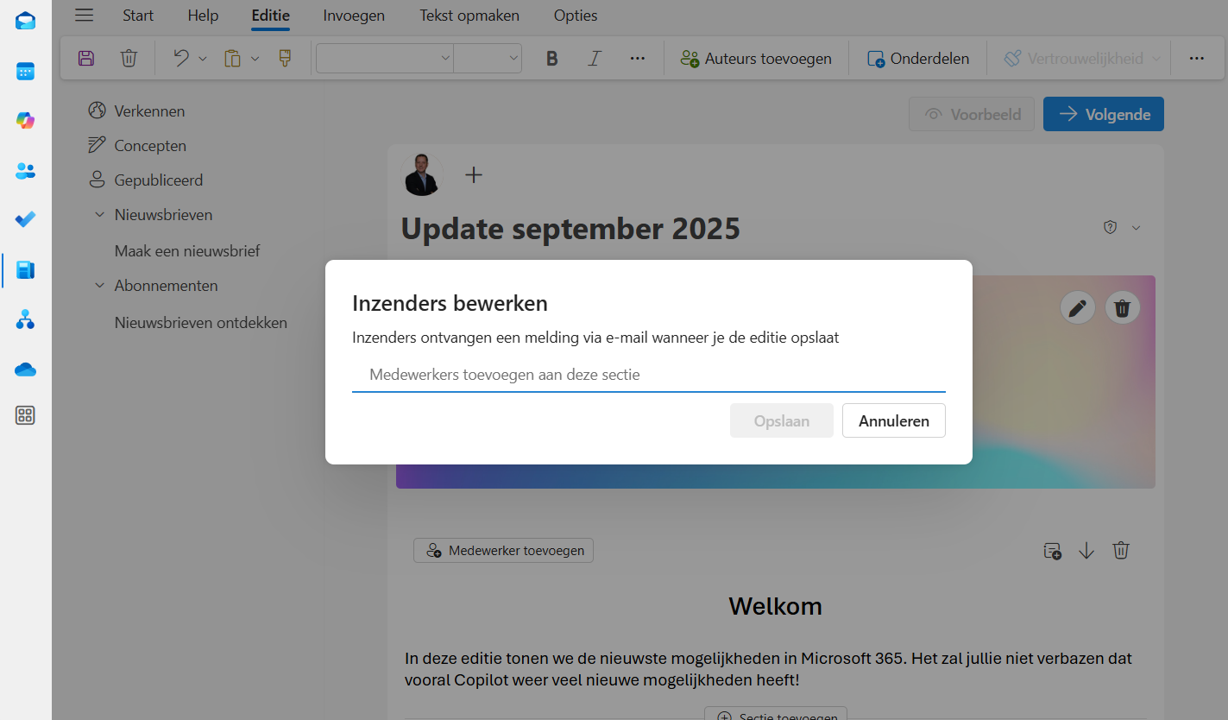Click the Volgende button
This screenshot has height=720, width=1228.
pos(1103,114)
